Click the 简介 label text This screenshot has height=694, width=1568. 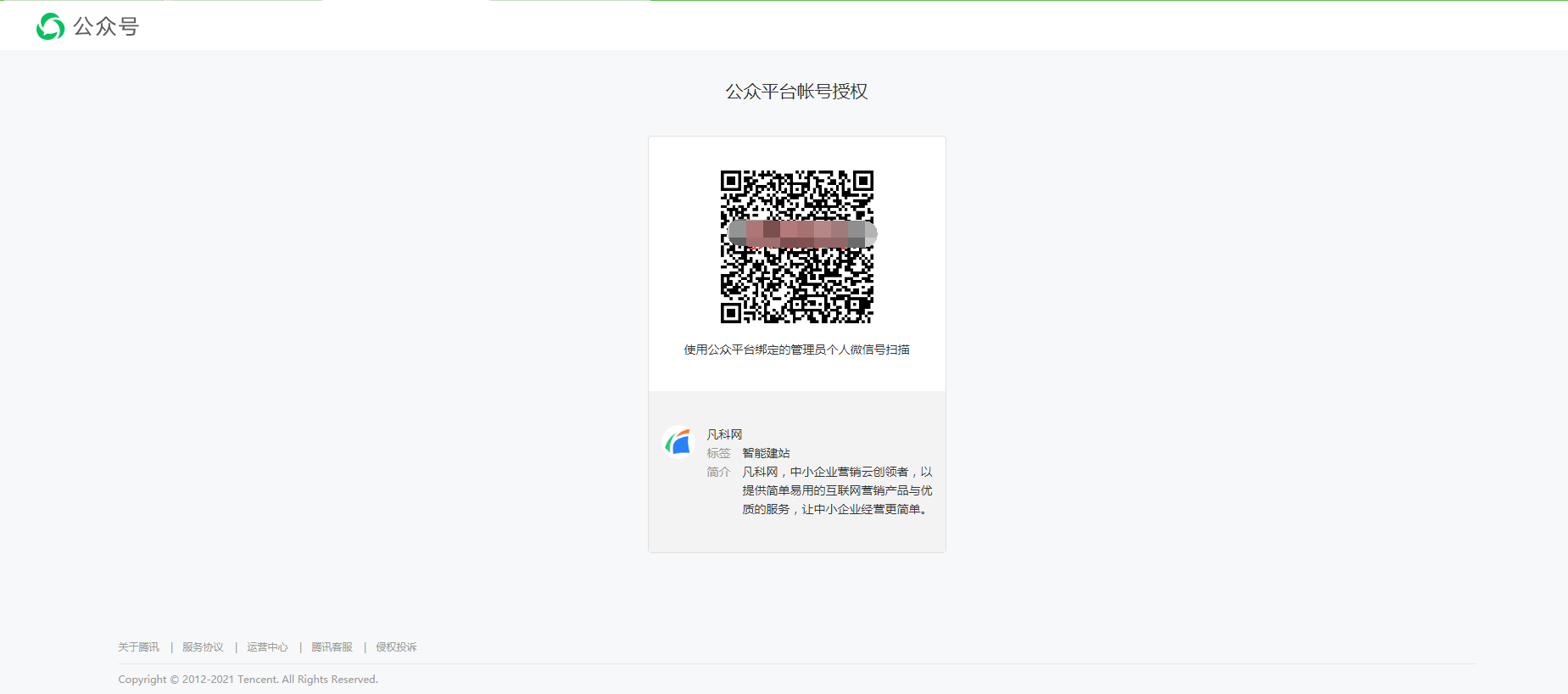(718, 472)
